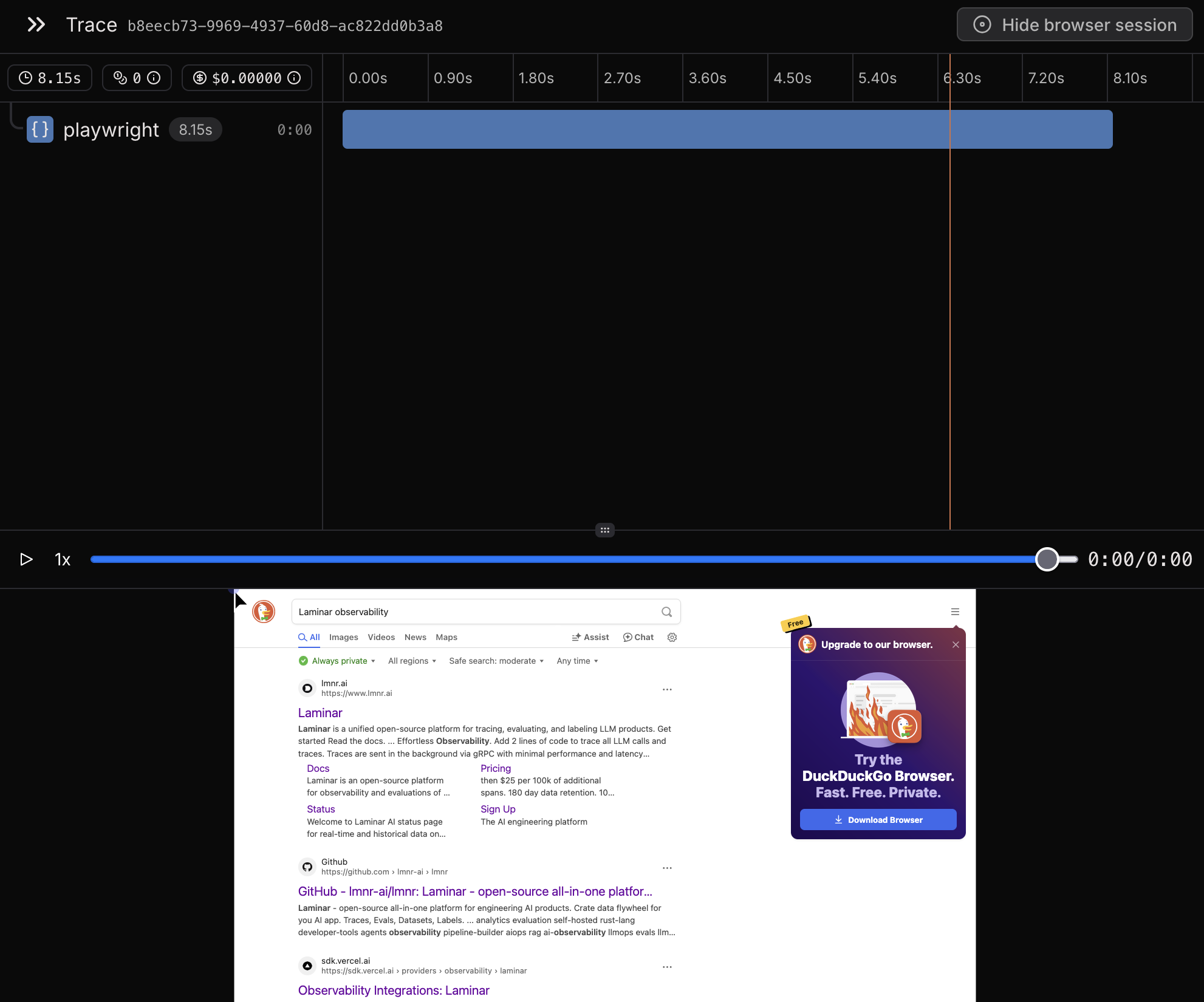1204x1002 pixels.
Task: Close the Upgrade to our browser popup
Action: [x=956, y=644]
